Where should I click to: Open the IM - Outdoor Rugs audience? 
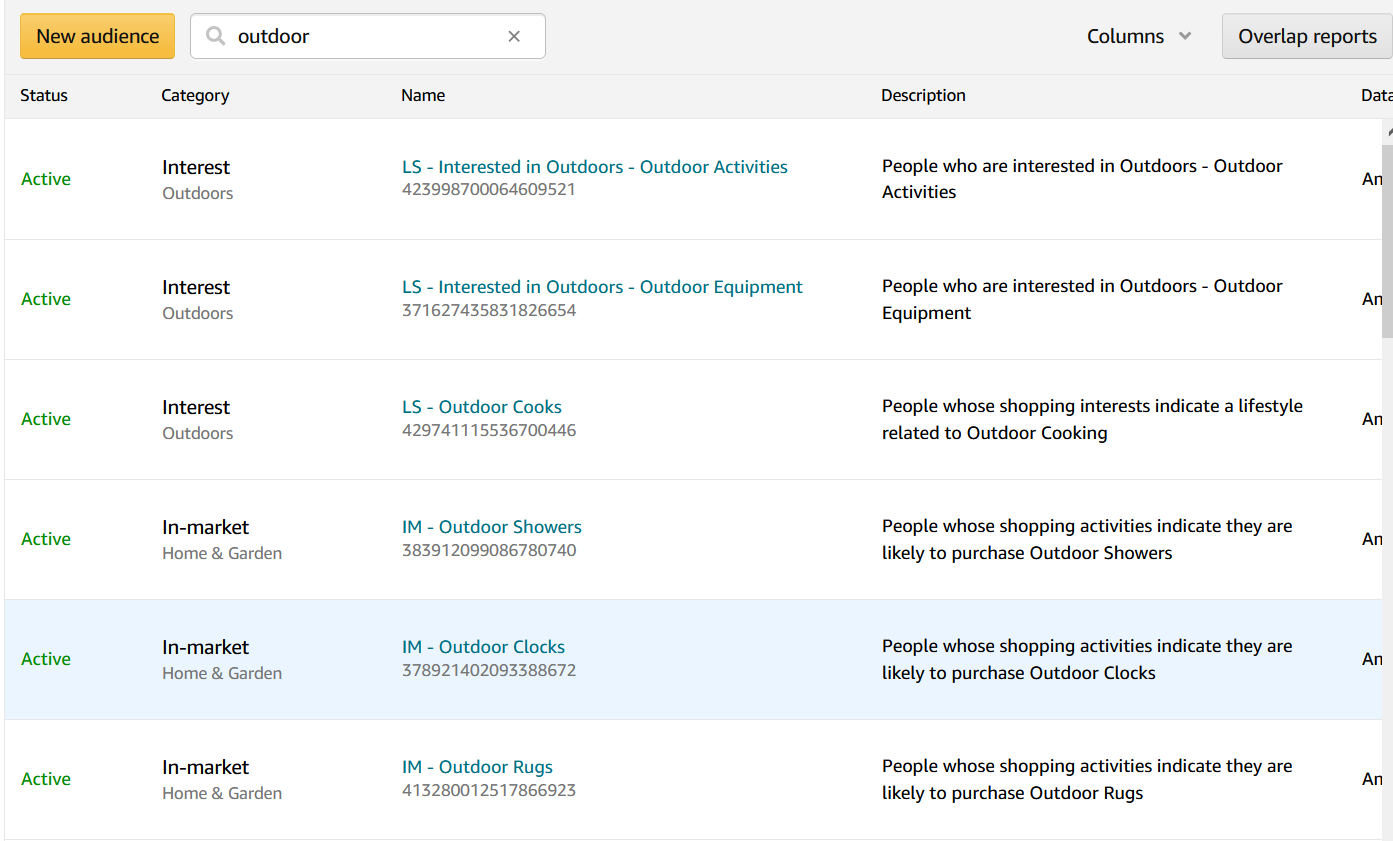coord(477,767)
